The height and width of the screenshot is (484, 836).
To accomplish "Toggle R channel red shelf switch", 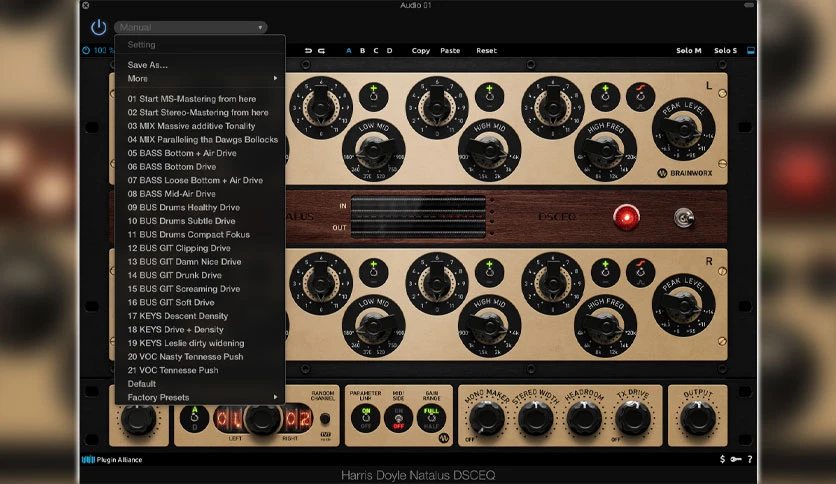I will (x=640, y=272).
